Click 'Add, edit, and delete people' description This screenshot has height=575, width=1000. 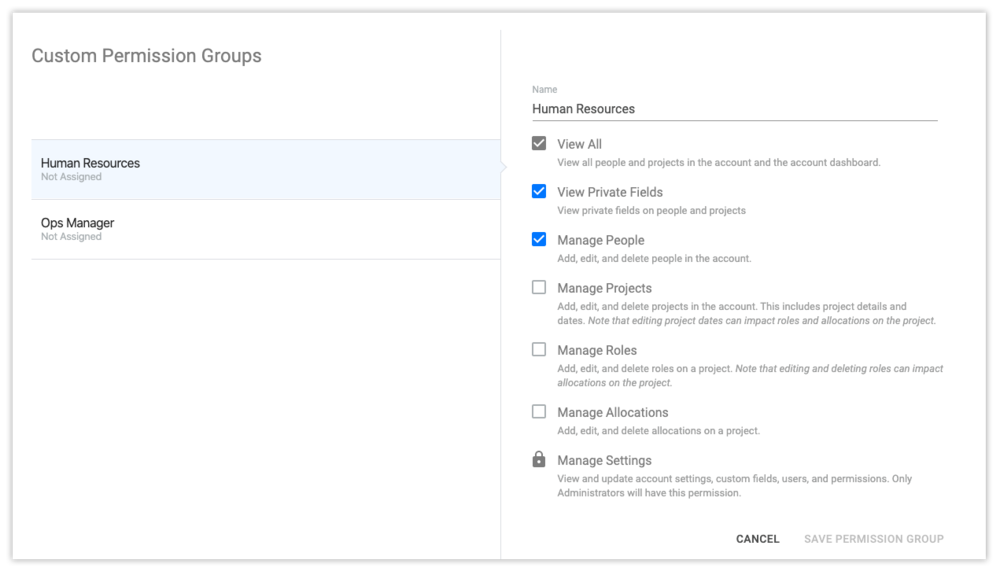coord(654,258)
